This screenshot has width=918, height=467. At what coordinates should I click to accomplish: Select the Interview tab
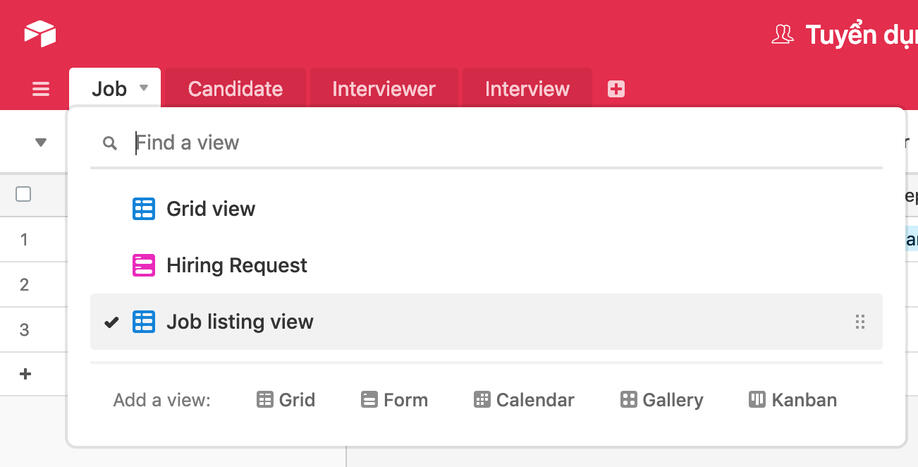point(527,89)
